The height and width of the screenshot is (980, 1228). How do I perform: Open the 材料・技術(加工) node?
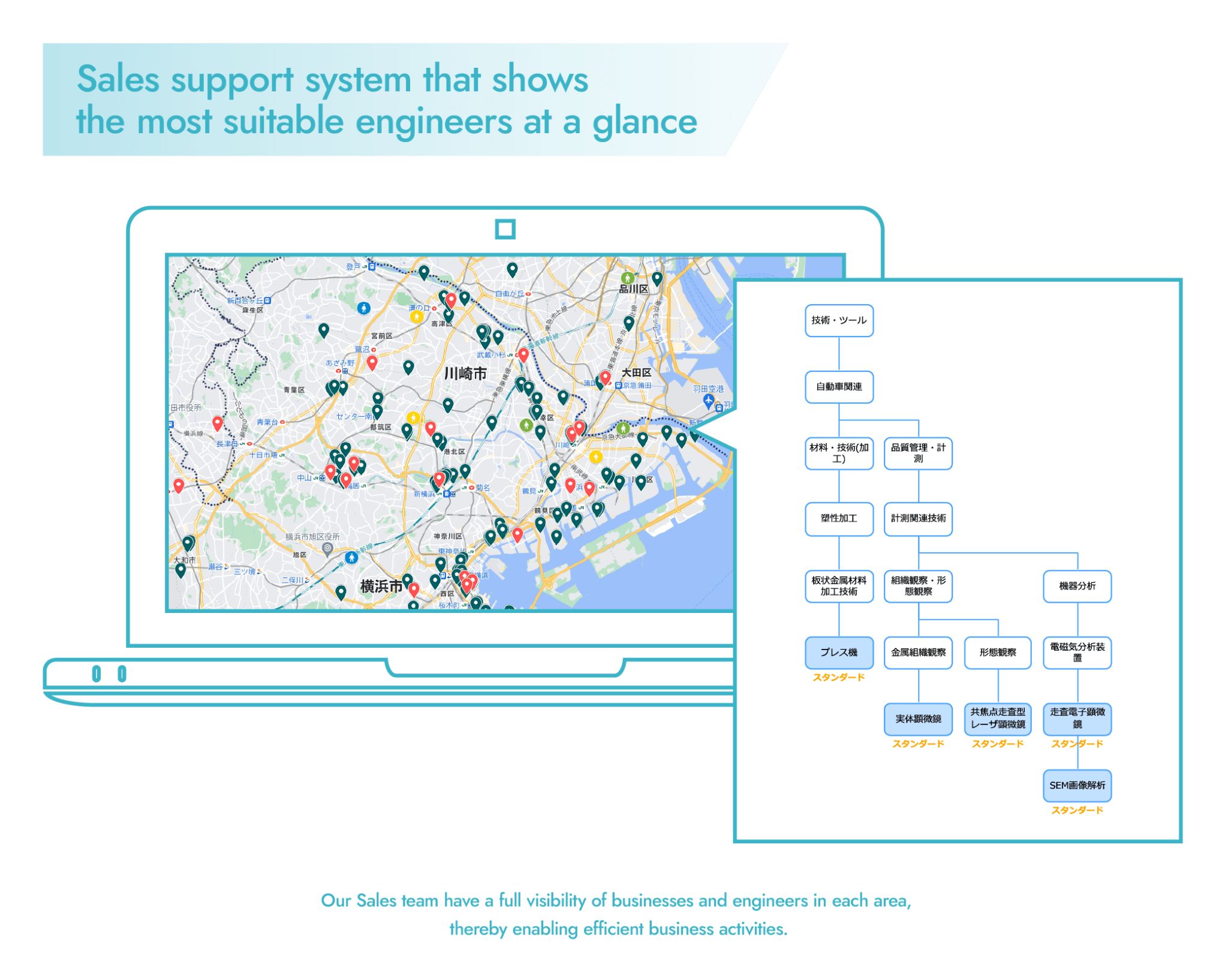[838, 453]
